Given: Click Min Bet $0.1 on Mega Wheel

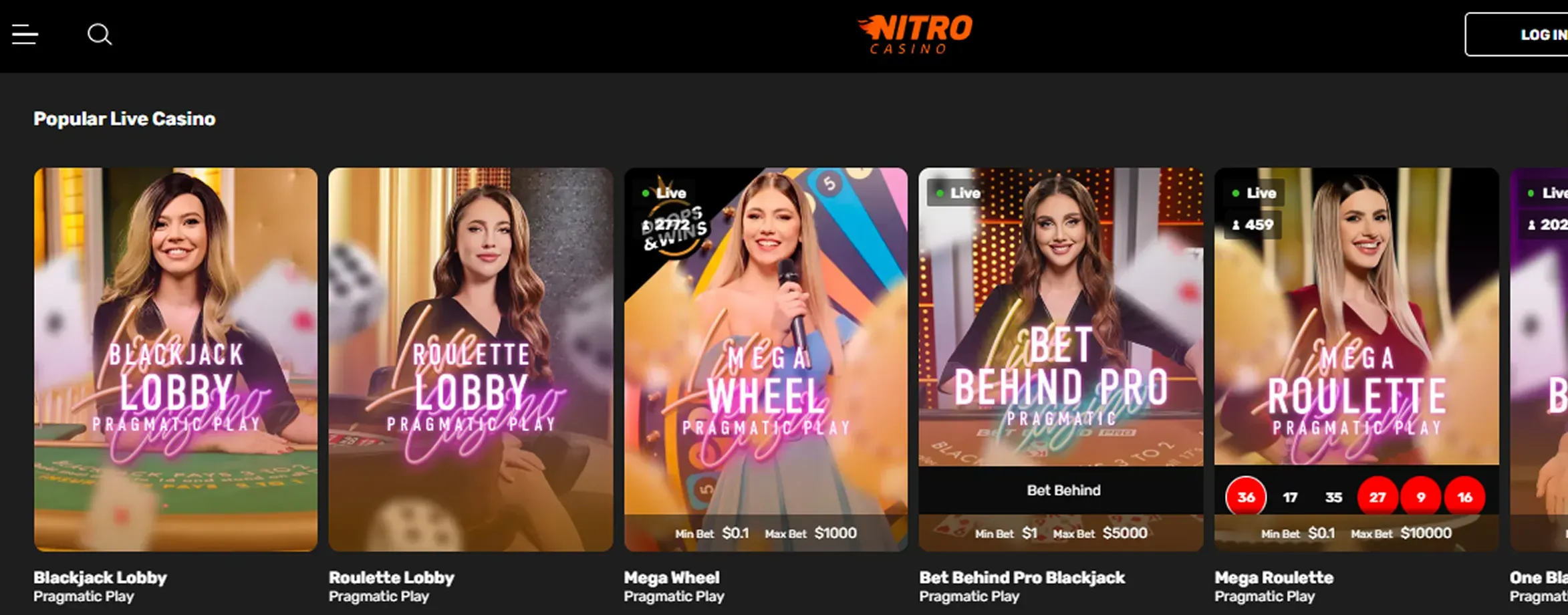Looking at the screenshot, I should (x=712, y=533).
